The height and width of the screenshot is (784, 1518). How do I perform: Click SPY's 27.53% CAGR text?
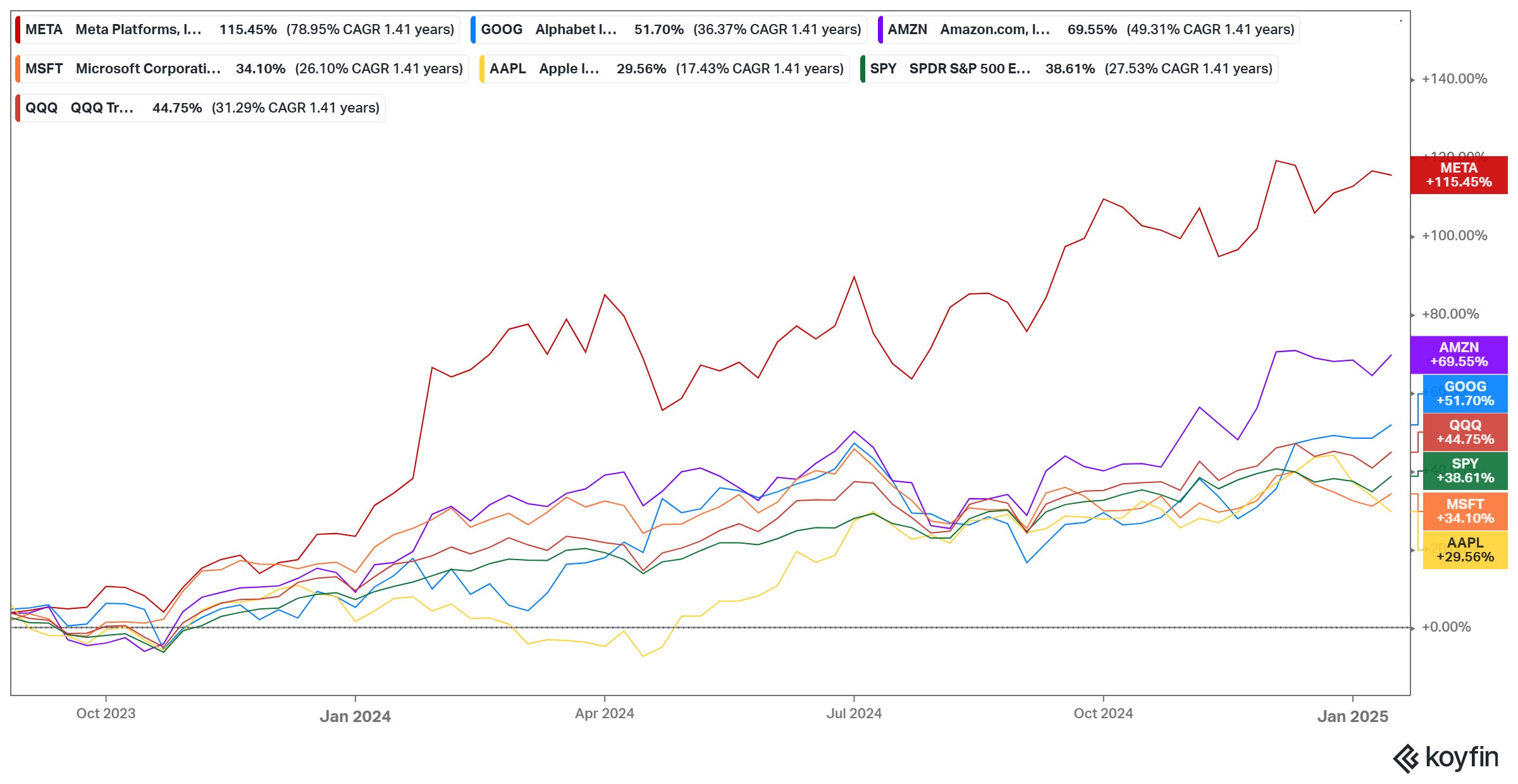[x=1188, y=69]
